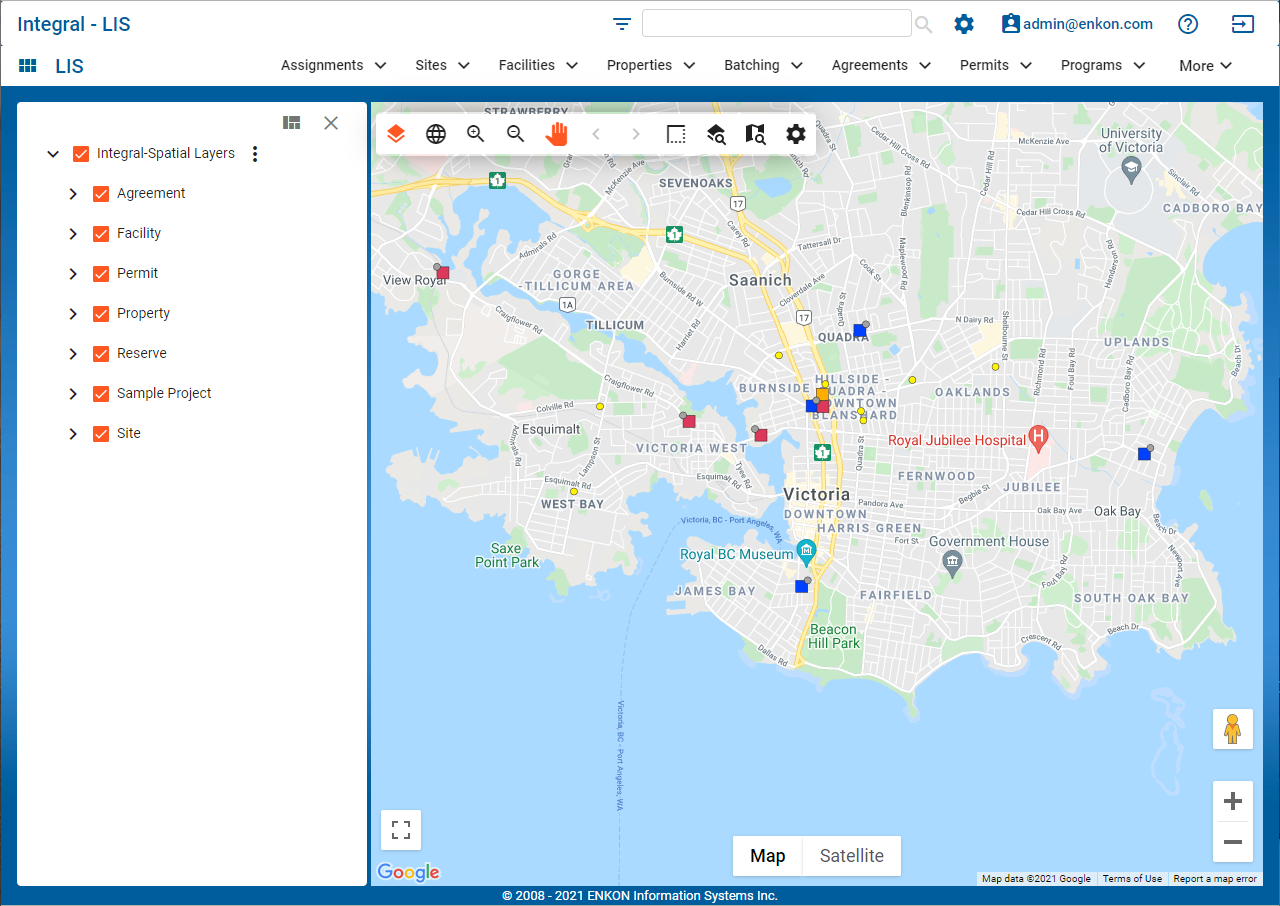Collapse the Integral-Spatial Layers group
1280x906 pixels.
(53, 154)
